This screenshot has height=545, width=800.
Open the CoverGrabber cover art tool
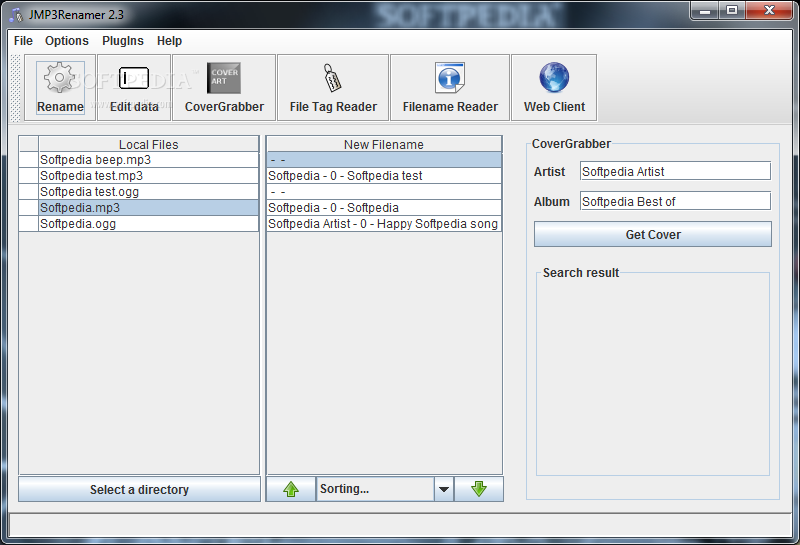pyautogui.click(x=224, y=88)
